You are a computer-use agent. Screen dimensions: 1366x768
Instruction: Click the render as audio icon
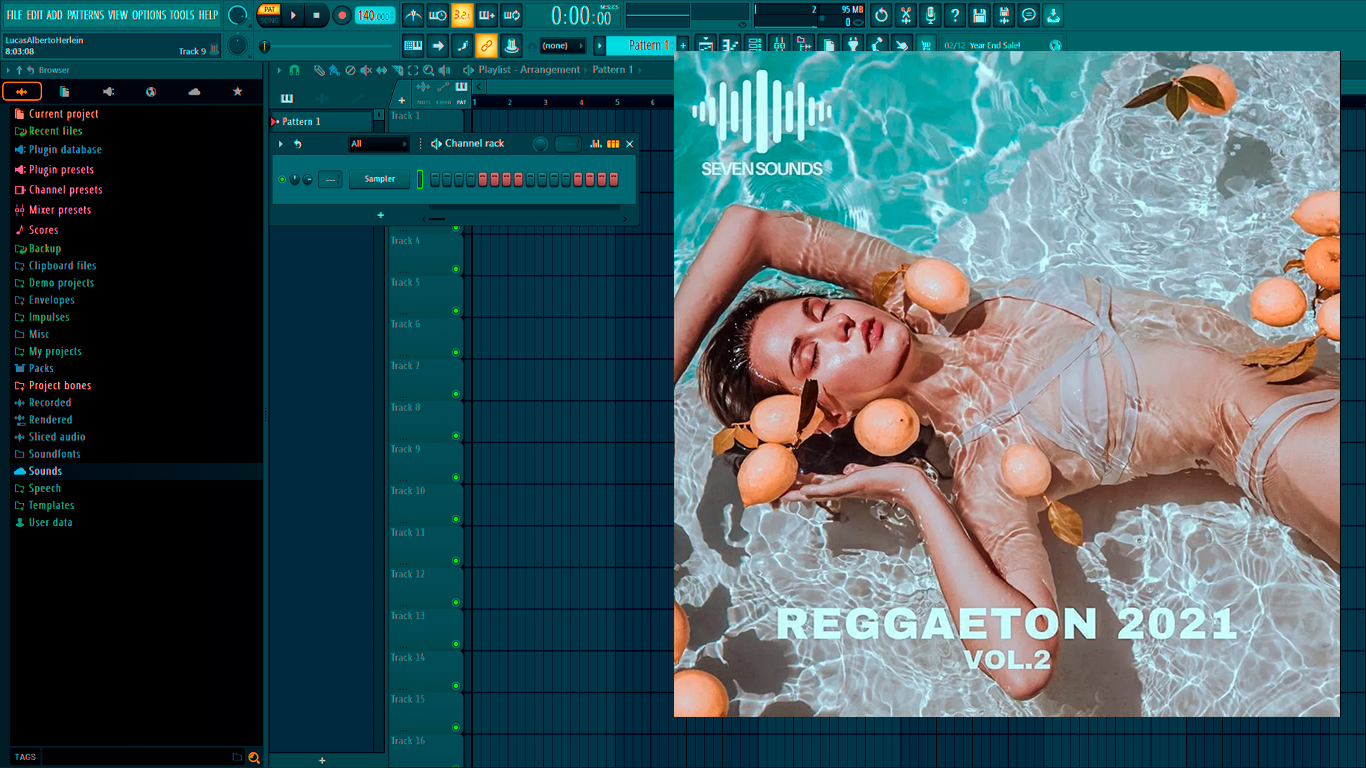1004,15
